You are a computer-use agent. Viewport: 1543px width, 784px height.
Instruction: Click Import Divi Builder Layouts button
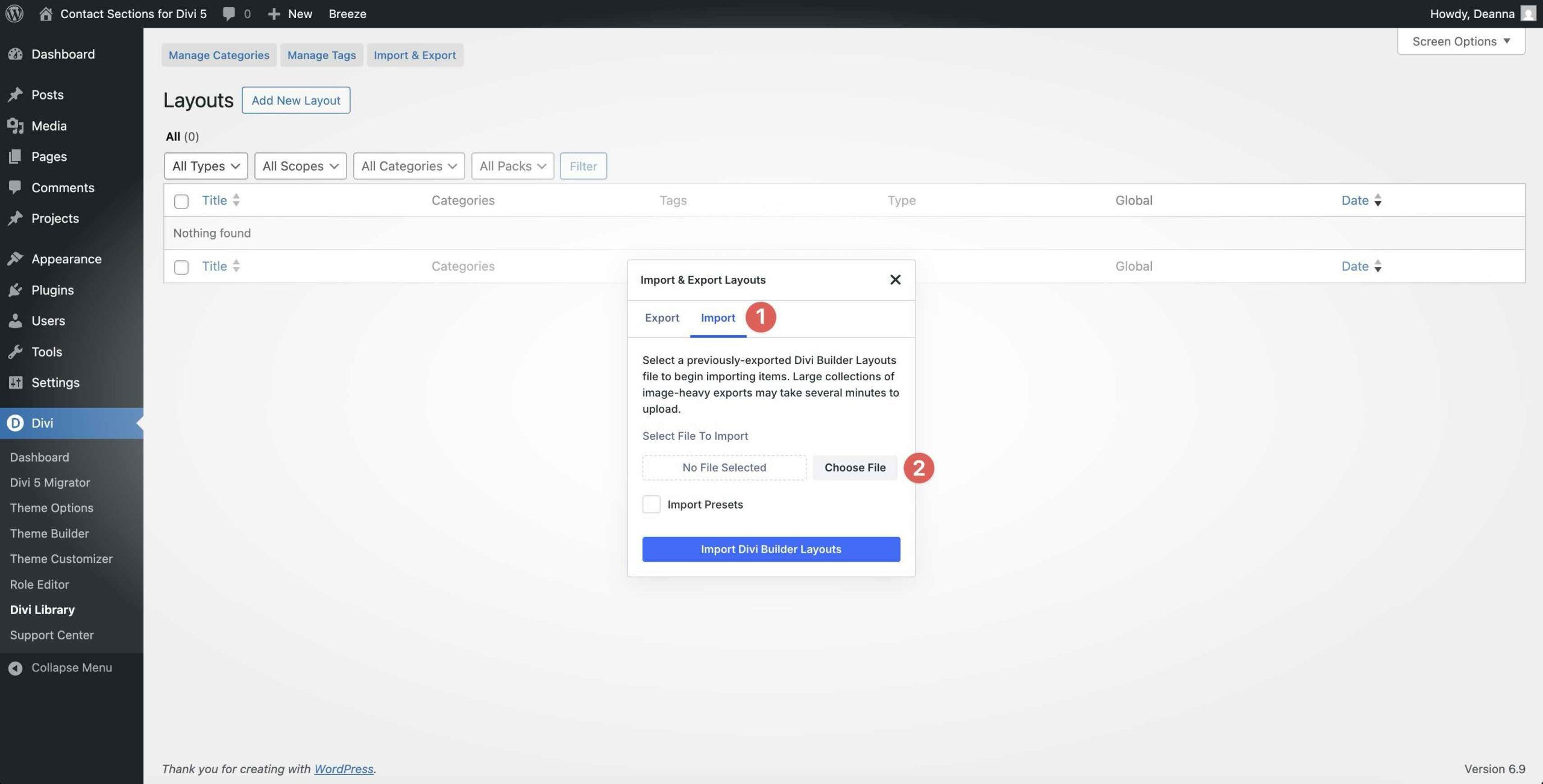point(771,549)
